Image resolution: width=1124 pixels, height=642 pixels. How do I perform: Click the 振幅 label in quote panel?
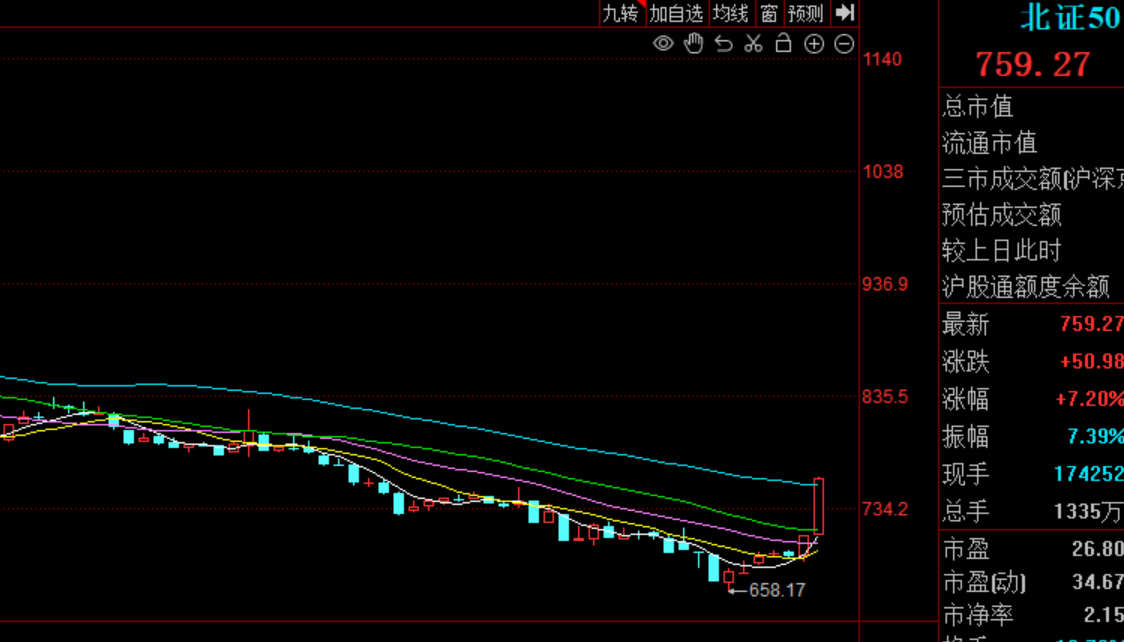tap(966, 436)
